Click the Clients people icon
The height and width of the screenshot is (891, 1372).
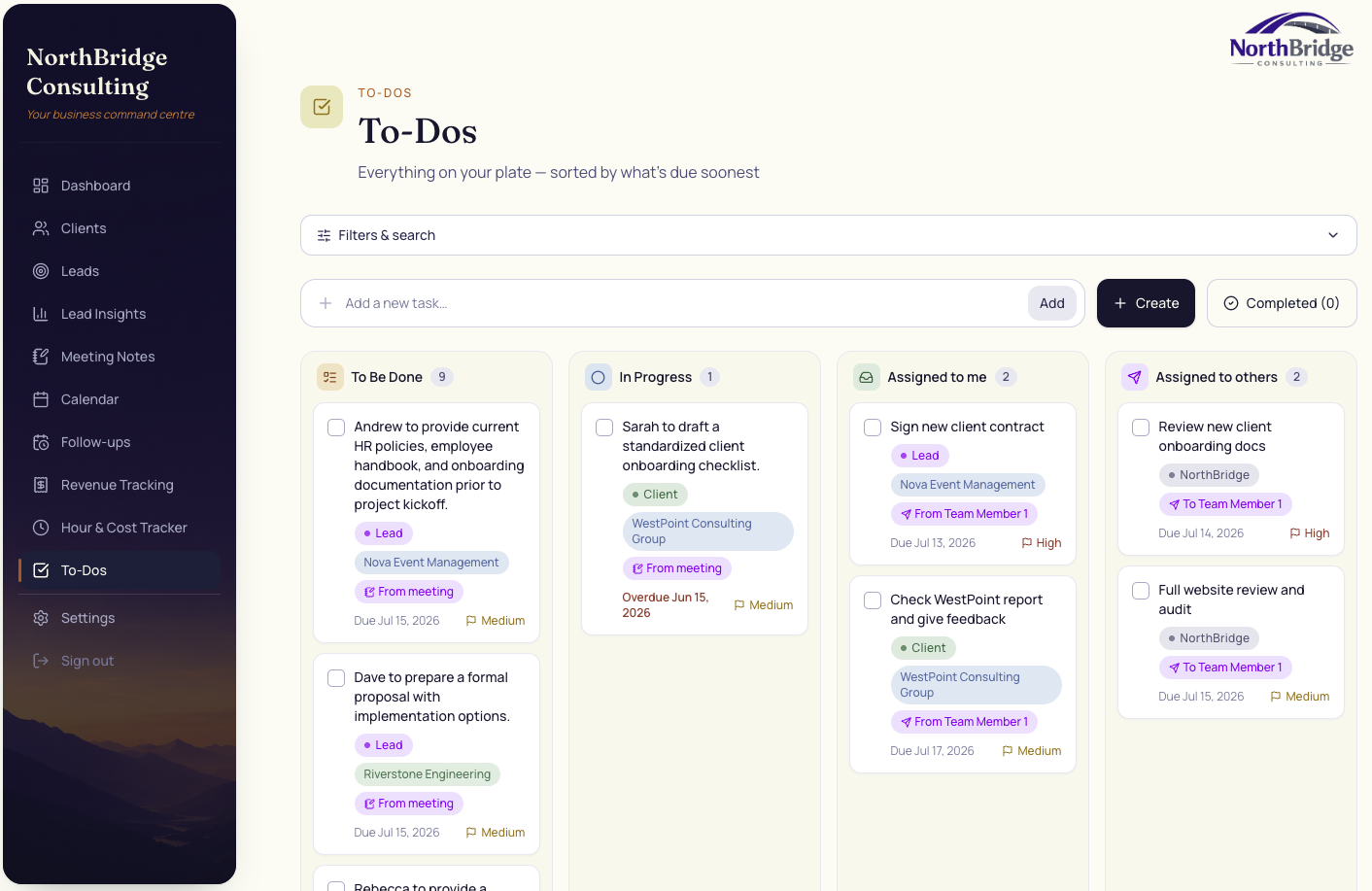(41, 228)
